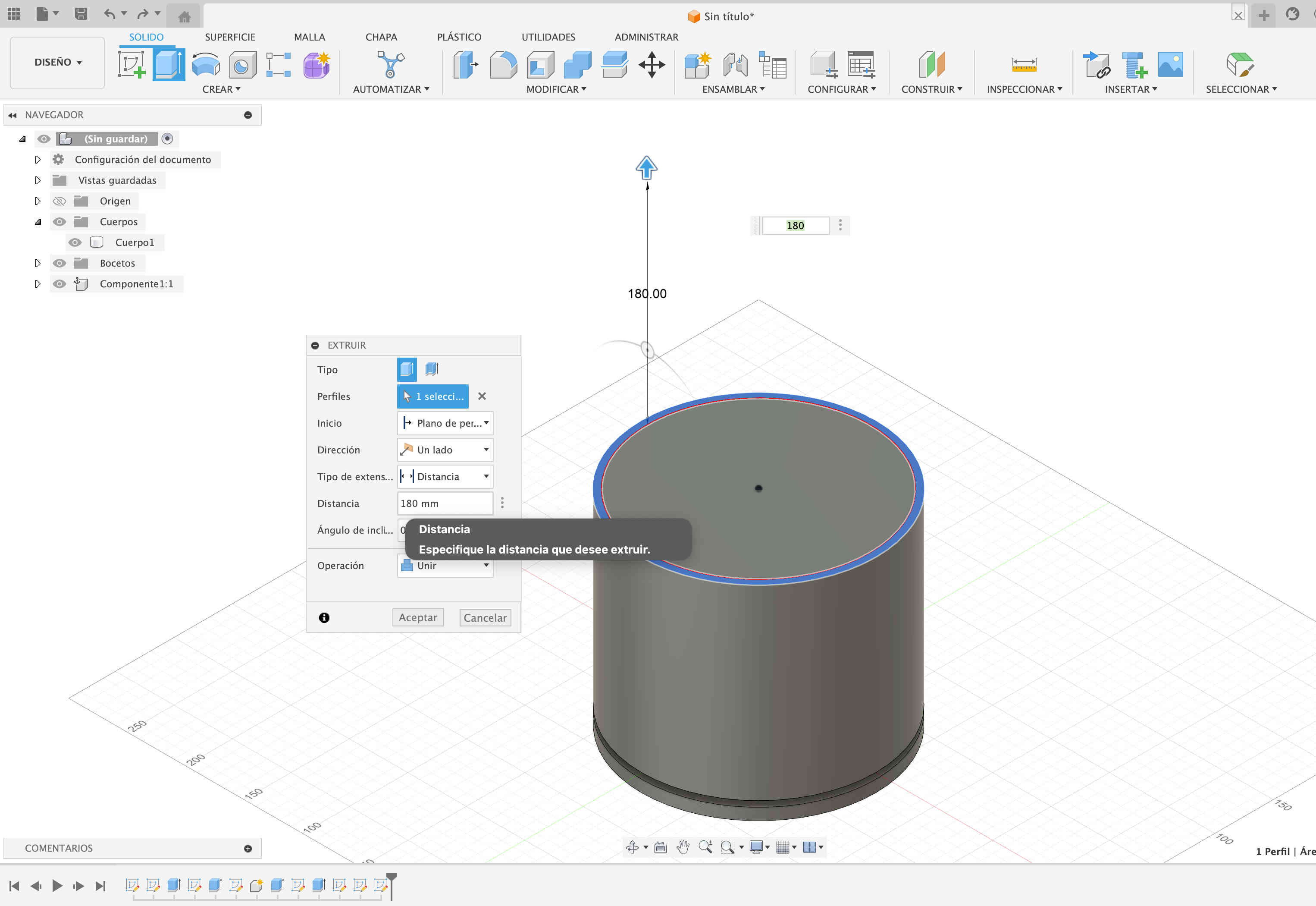Select the Shell tool
Screen dimensions: 1316x906
pyautogui.click(x=540, y=65)
